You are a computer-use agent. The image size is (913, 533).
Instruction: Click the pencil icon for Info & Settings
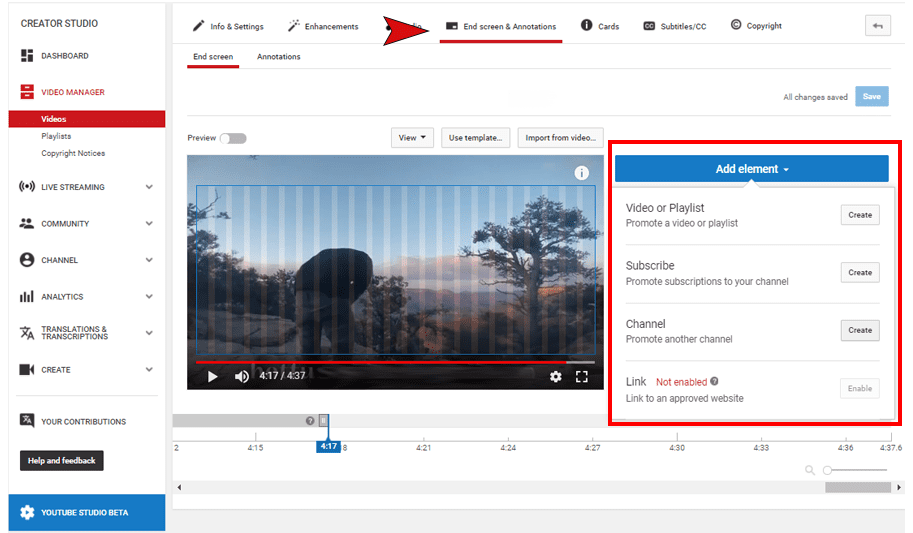[x=199, y=26]
